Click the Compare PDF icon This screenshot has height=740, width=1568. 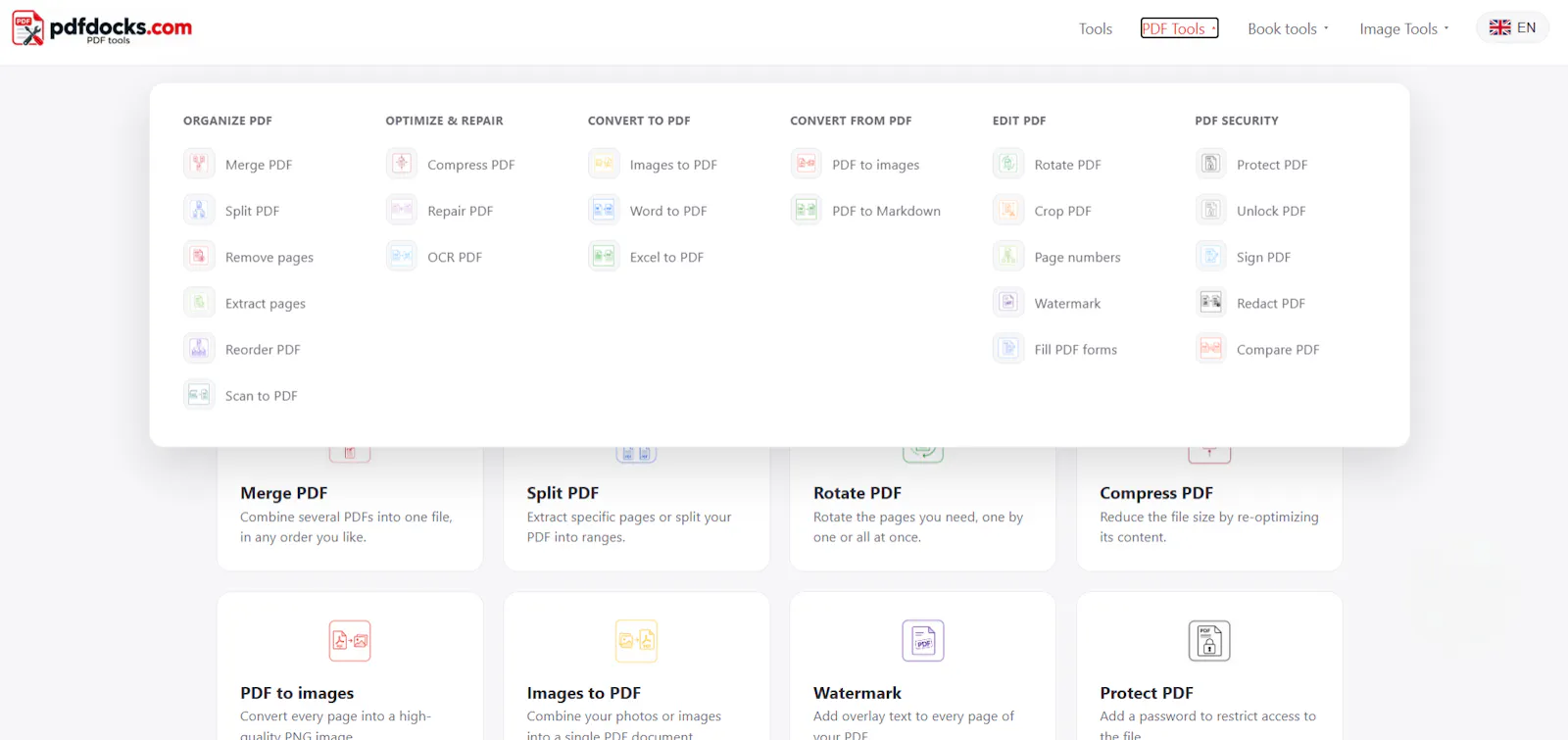click(x=1211, y=348)
